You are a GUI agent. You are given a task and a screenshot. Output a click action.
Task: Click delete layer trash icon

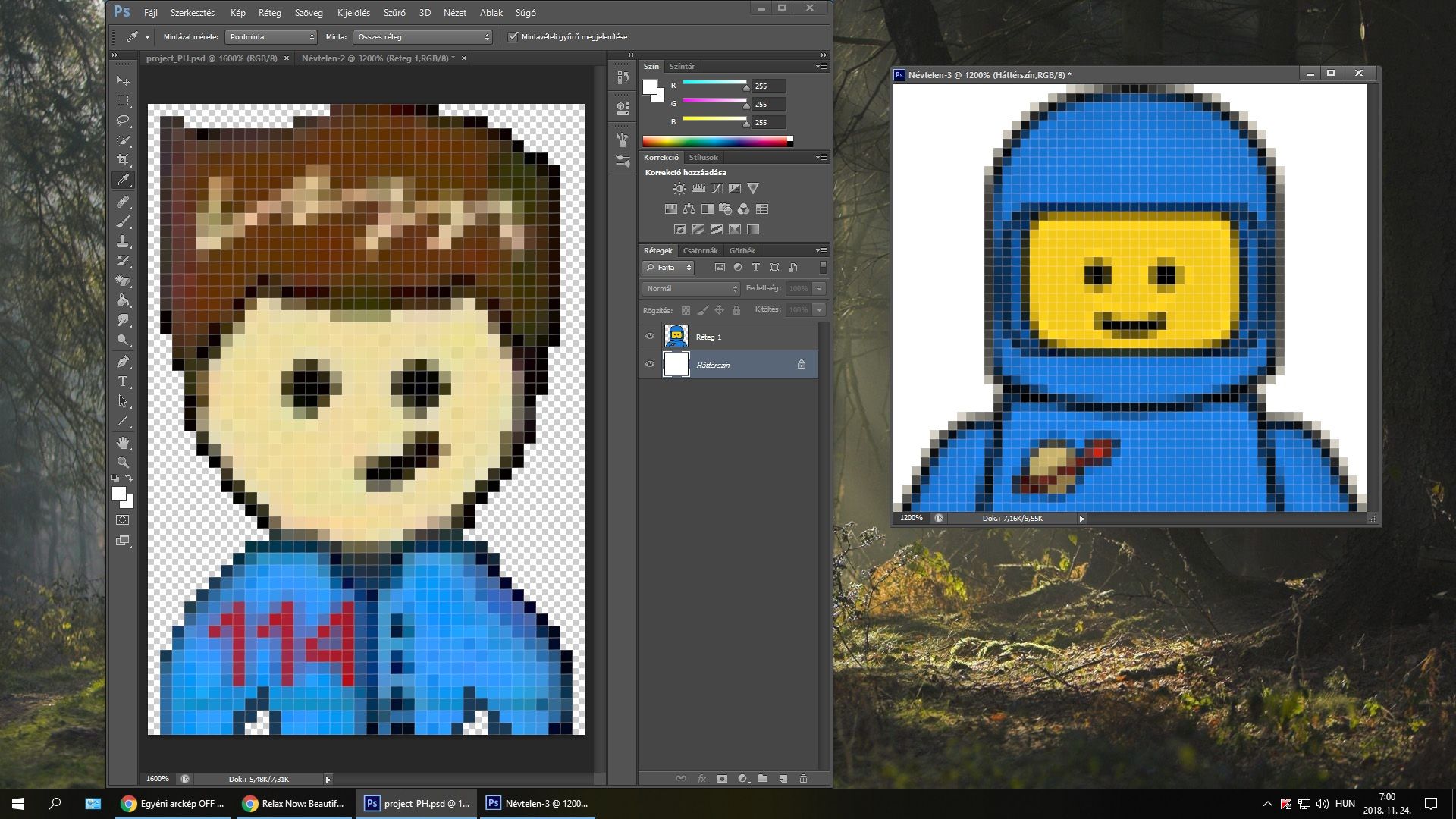pos(804,779)
